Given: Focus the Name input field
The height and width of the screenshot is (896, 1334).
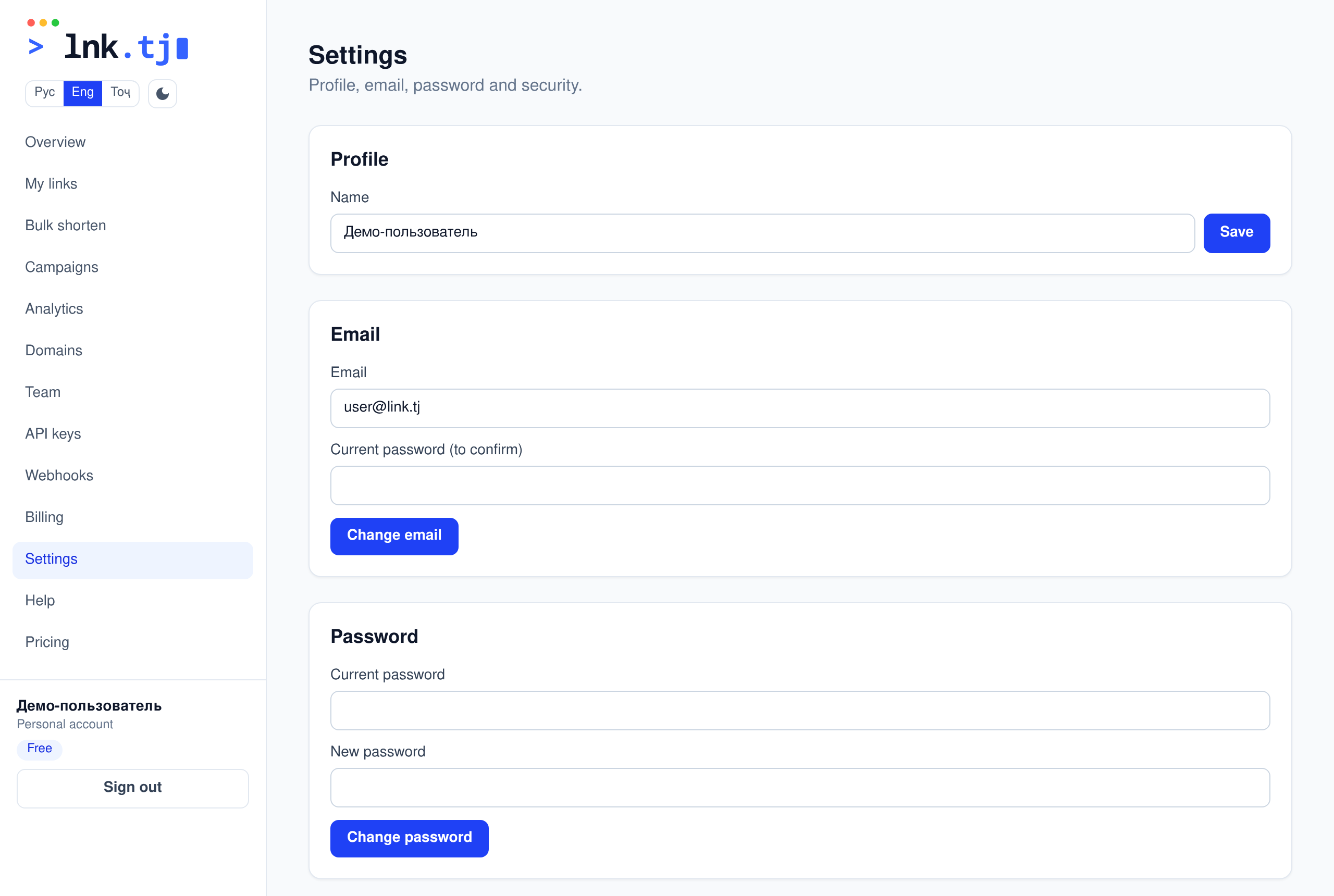Looking at the screenshot, I should point(762,233).
